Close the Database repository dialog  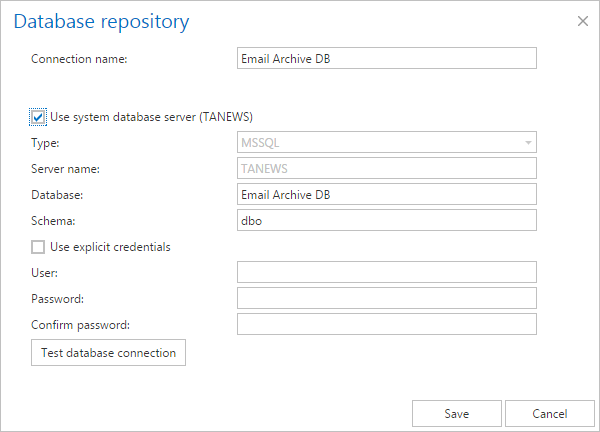point(583,20)
